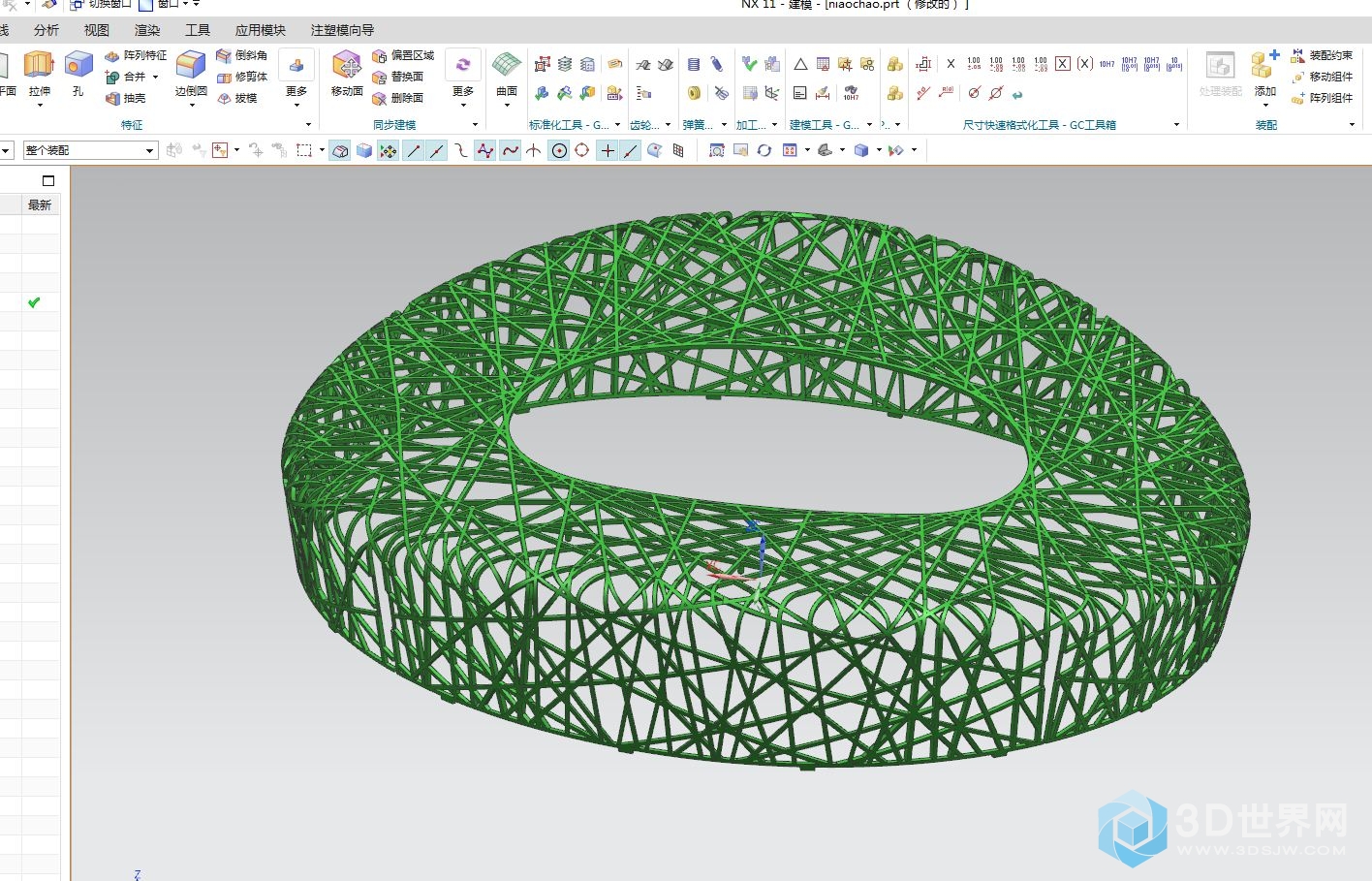The height and width of the screenshot is (881, 1372).
Task: Click the 尺寸快速格式化工具 group label
Action: tap(1040, 125)
